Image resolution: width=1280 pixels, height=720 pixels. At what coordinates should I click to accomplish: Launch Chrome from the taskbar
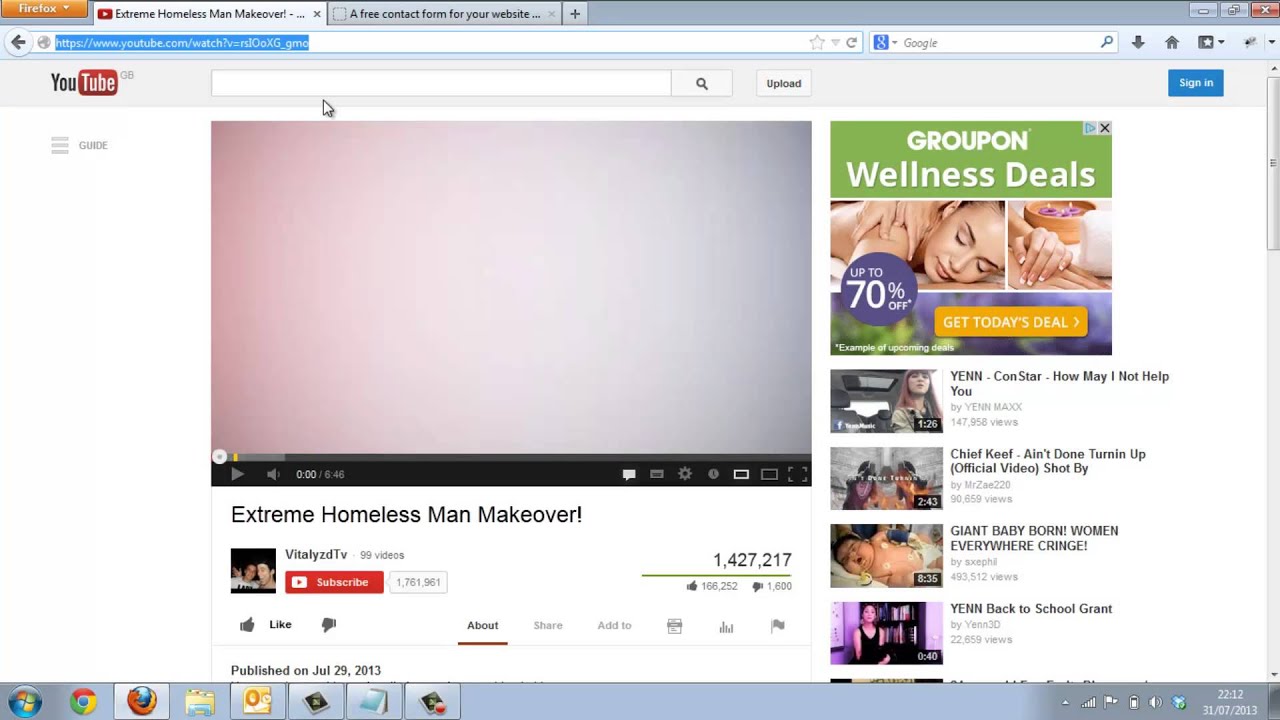pyautogui.click(x=83, y=702)
